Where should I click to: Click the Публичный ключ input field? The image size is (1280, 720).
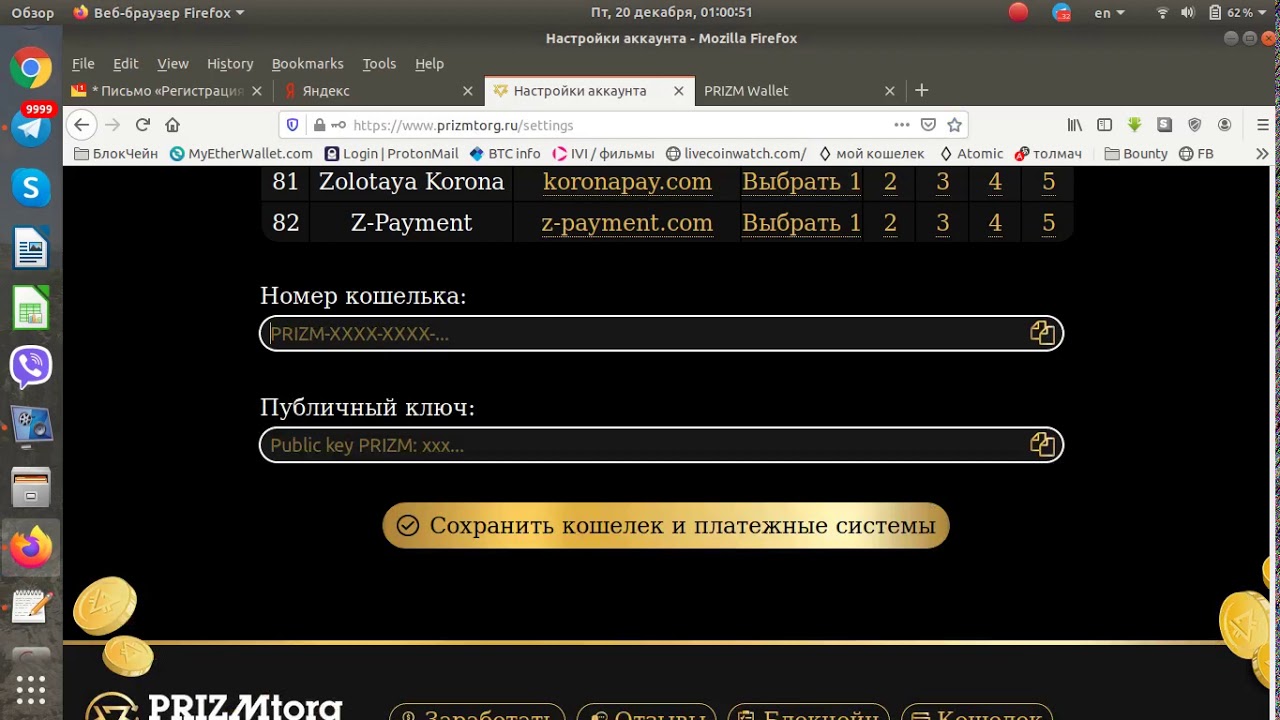point(662,445)
